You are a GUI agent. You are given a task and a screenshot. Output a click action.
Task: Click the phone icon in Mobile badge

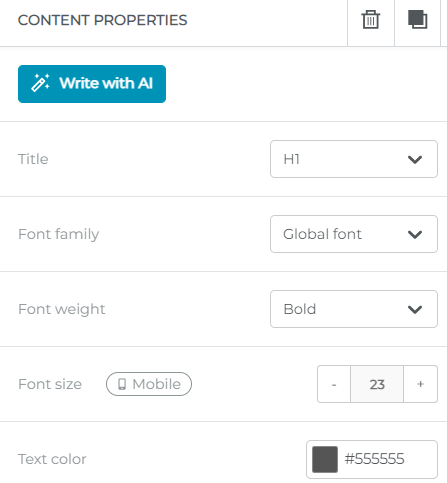click(x=122, y=384)
